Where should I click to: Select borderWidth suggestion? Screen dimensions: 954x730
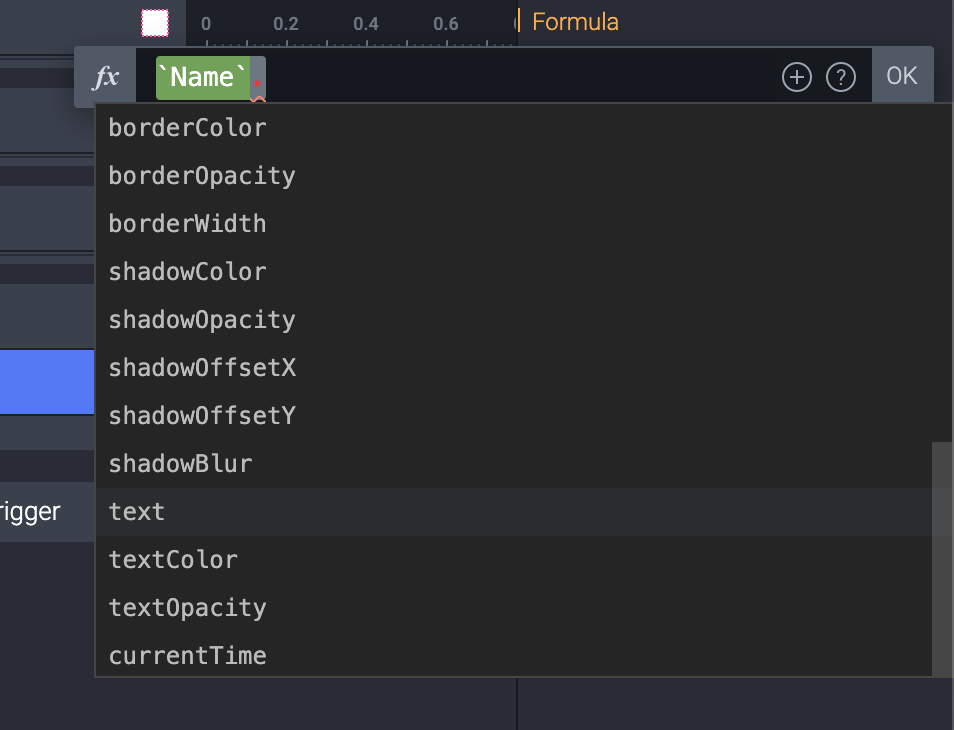pyautogui.click(x=187, y=224)
